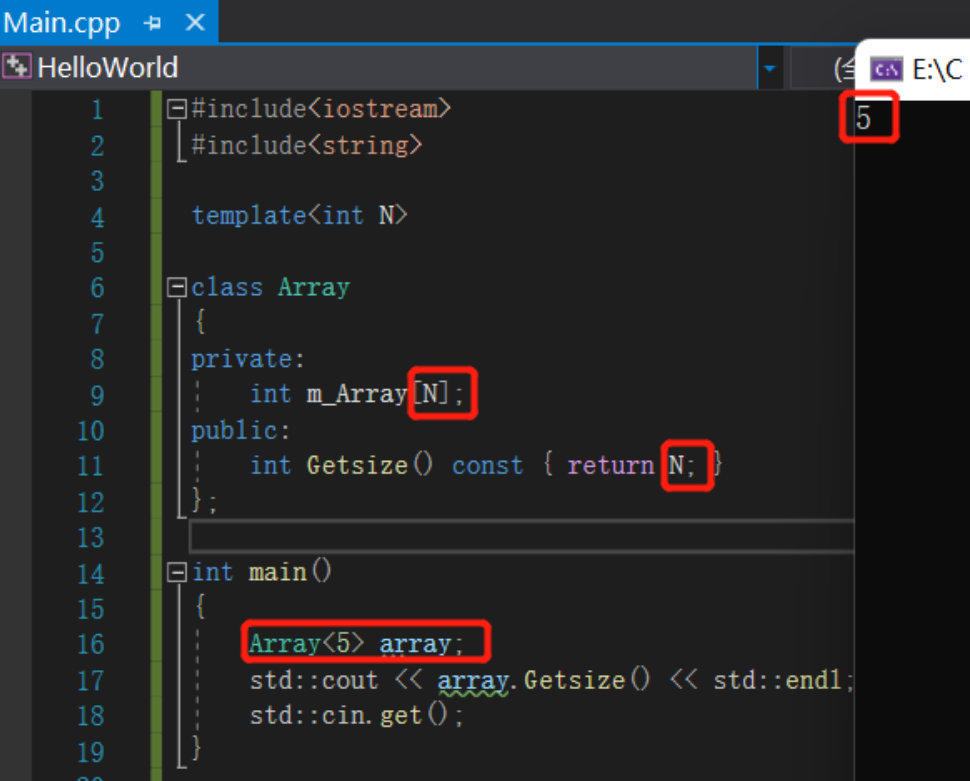
Task: Click the array variable on line 16
Action: (415, 644)
